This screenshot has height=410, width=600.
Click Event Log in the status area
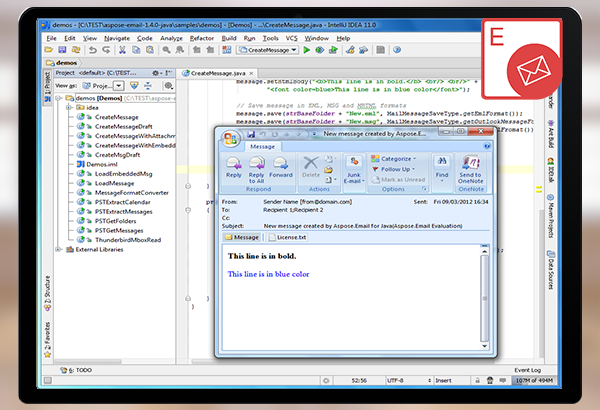[527, 370]
